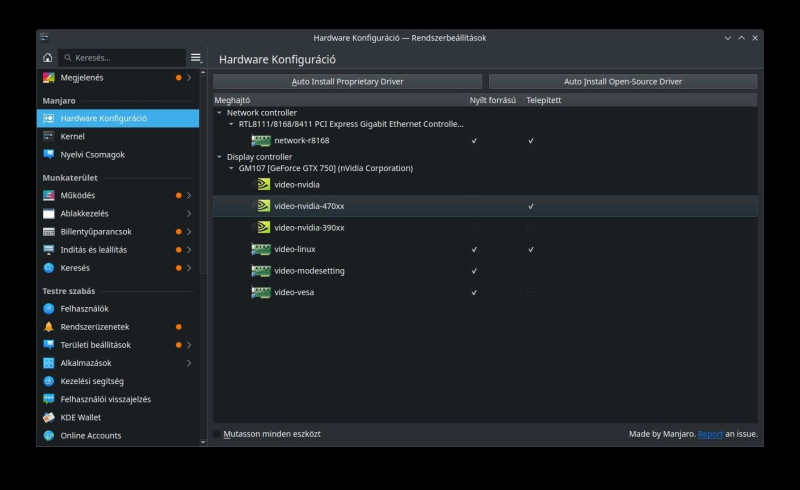Image resolution: width=800 pixels, height=490 pixels.
Task: Select the video-nvidia-470xx driver row
Action: pyautogui.click(x=485, y=206)
